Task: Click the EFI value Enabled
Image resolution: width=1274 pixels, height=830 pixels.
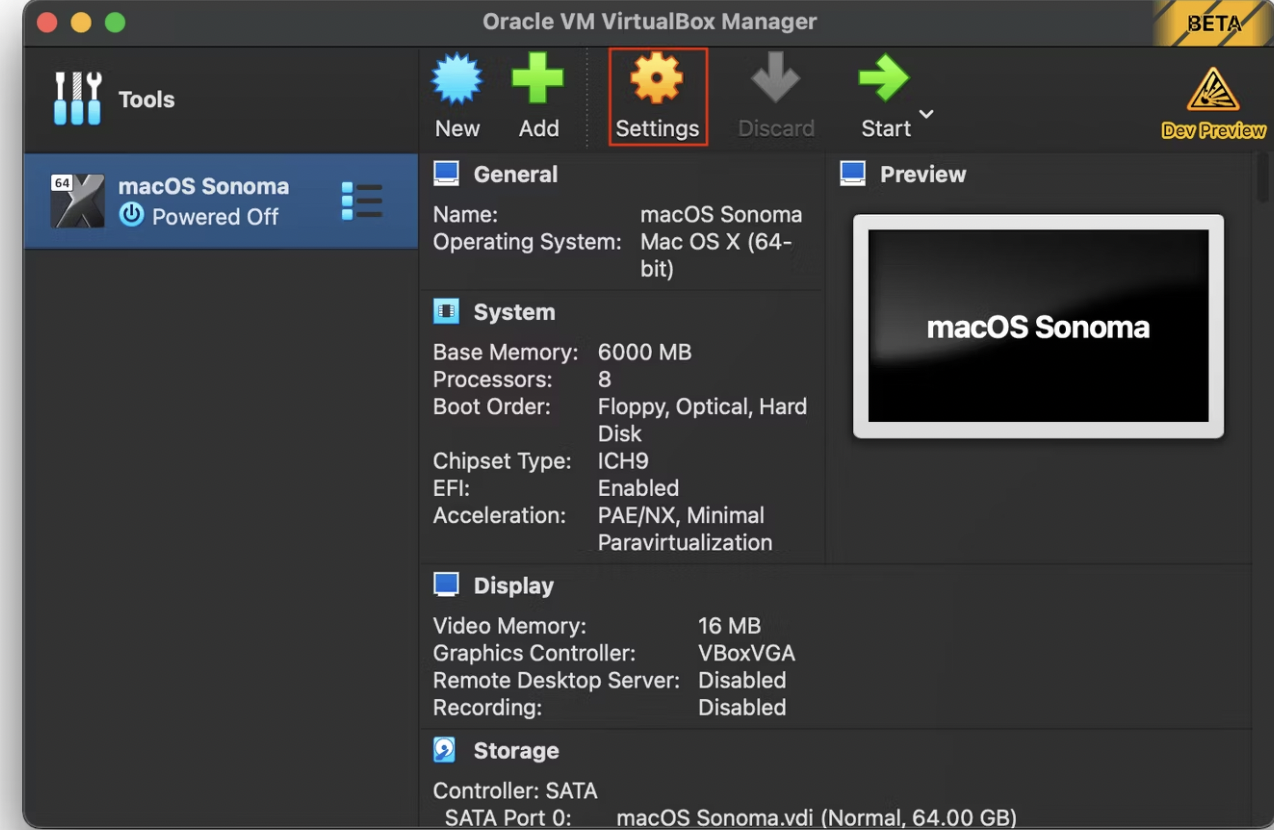Action: tap(638, 488)
